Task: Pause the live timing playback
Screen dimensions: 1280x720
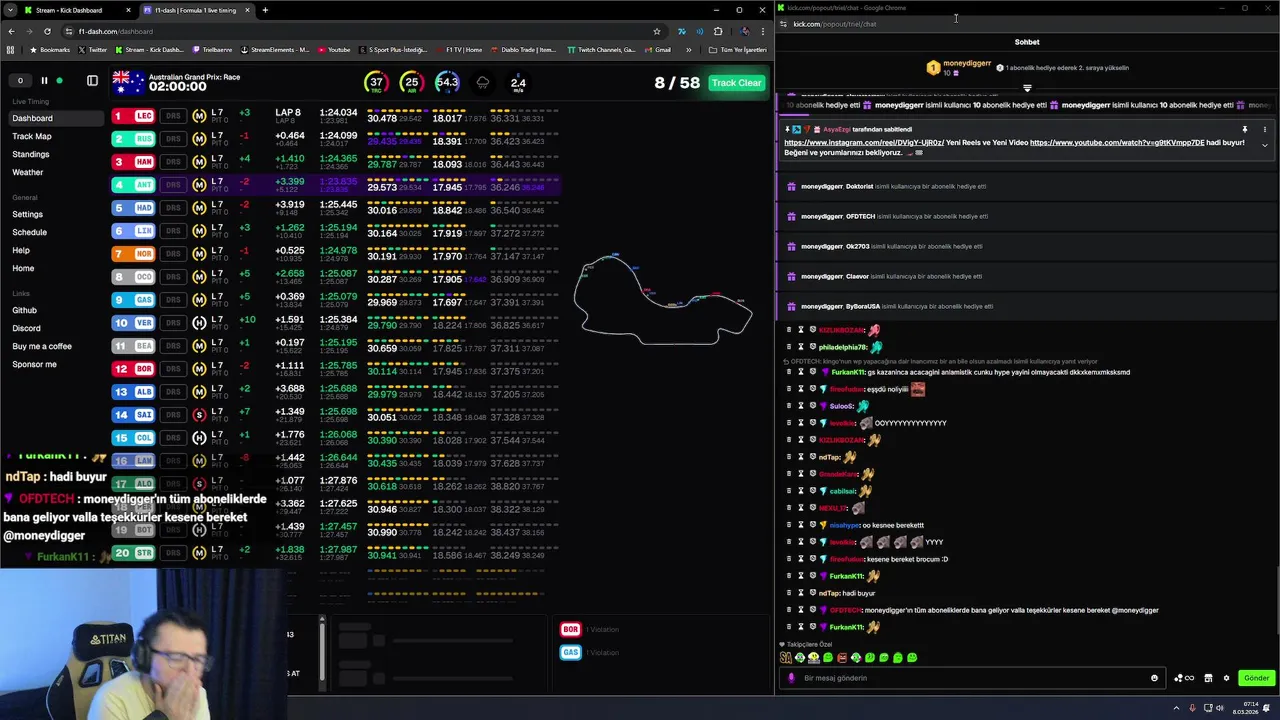Action: (x=44, y=81)
